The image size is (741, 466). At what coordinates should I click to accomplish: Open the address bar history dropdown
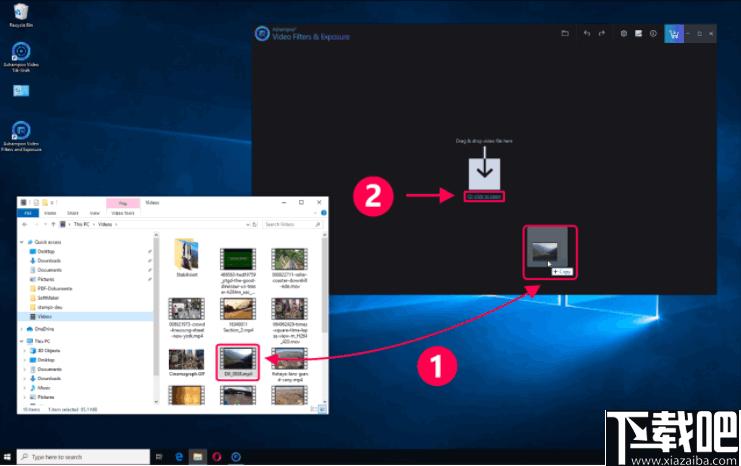(248, 224)
